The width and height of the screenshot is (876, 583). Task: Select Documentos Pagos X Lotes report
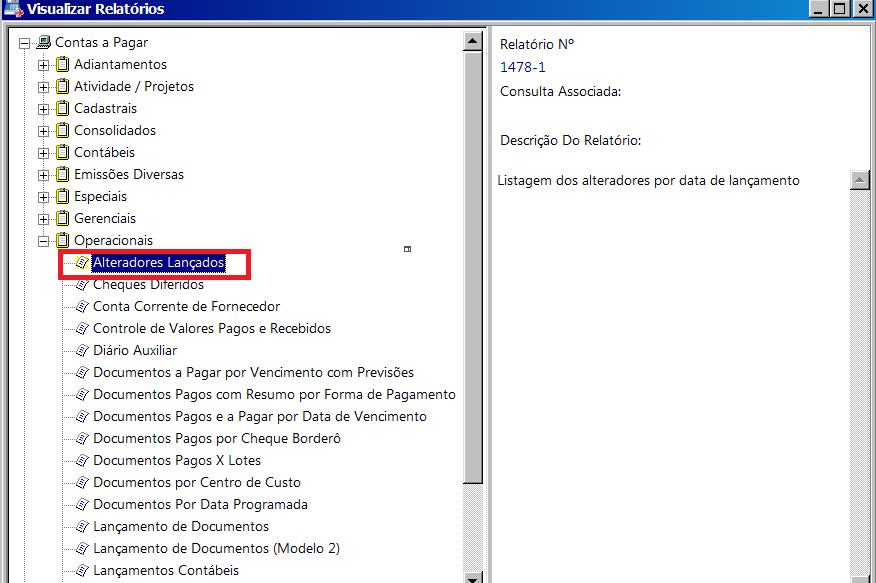177,460
